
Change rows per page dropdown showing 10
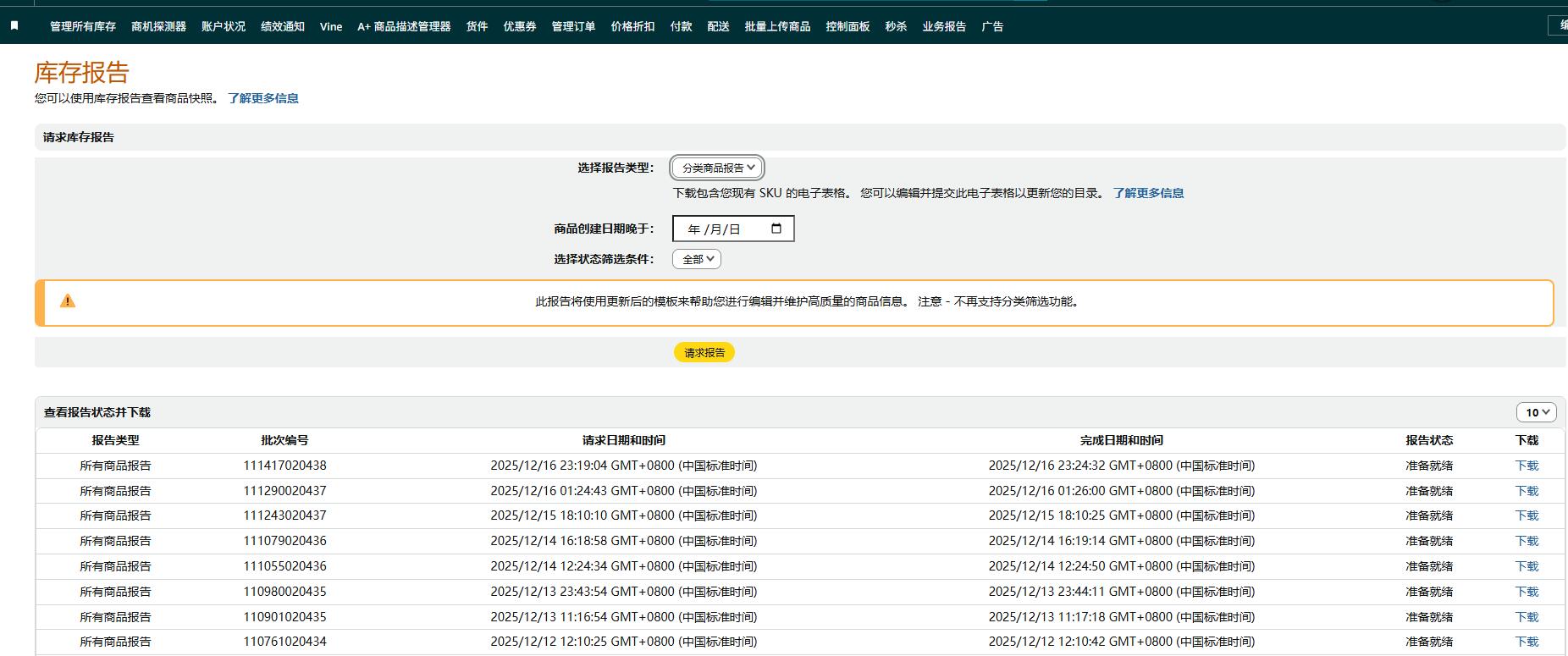pyautogui.click(x=1536, y=412)
